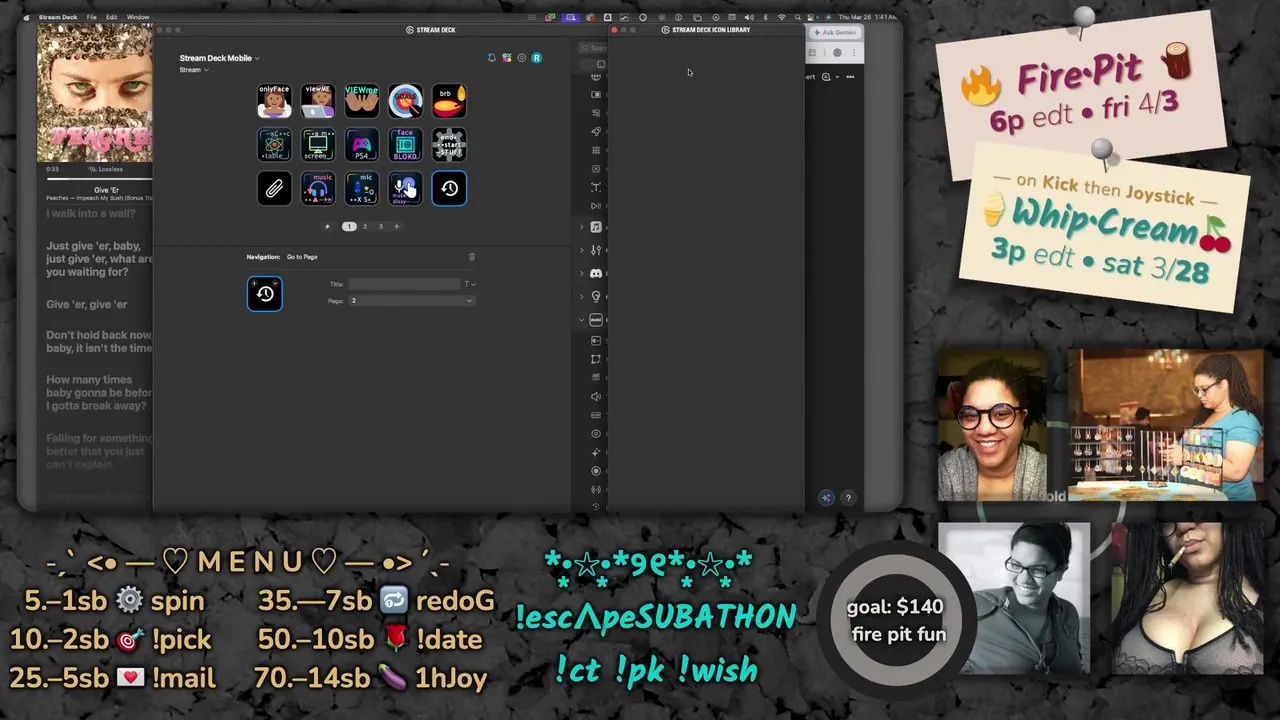Screen dimensions: 1280x720
Task: Choose the broadcast stream action in sidebar
Action: [x=596, y=490]
